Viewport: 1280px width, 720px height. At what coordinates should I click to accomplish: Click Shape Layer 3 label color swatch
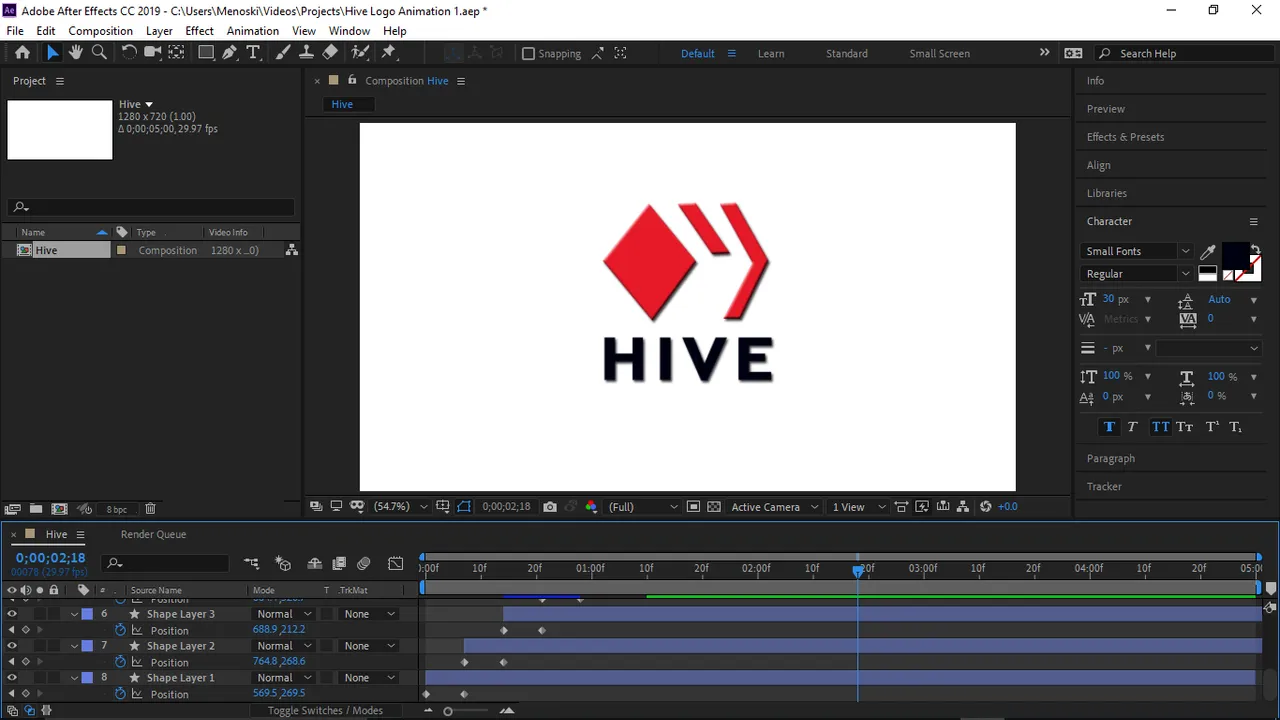(x=87, y=614)
